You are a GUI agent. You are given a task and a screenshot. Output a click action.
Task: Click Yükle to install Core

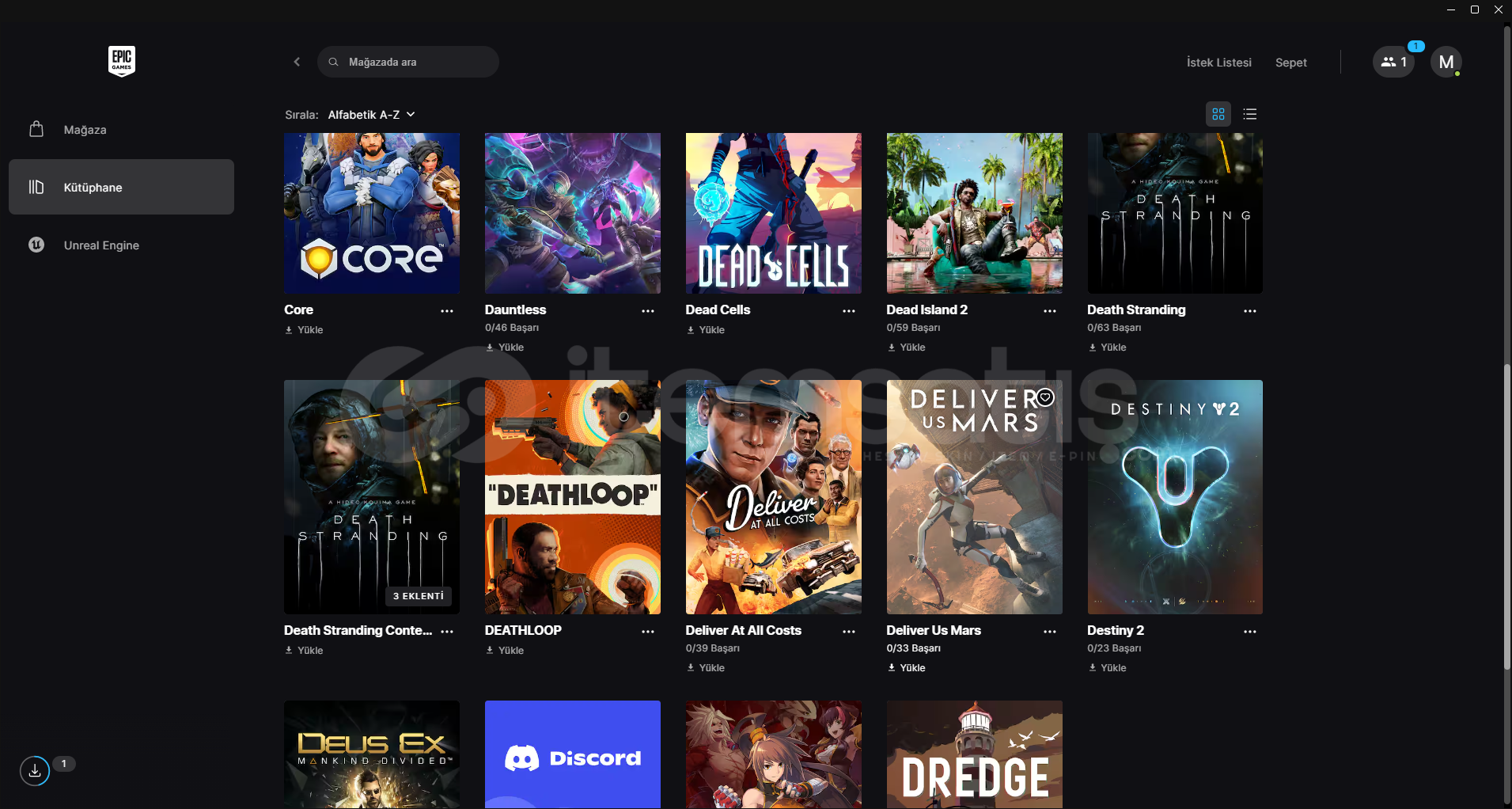(x=305, y=330)
